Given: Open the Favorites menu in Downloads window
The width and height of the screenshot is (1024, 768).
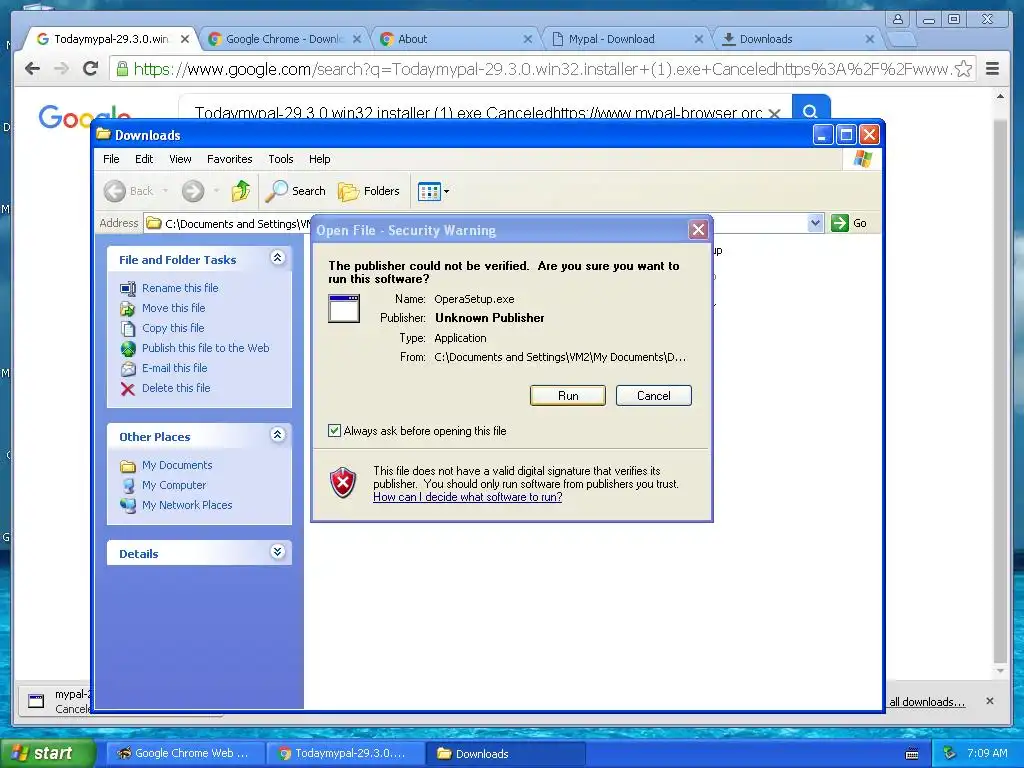Looking at the screenshot, I should pyautogui.click(x=229, y=159).
